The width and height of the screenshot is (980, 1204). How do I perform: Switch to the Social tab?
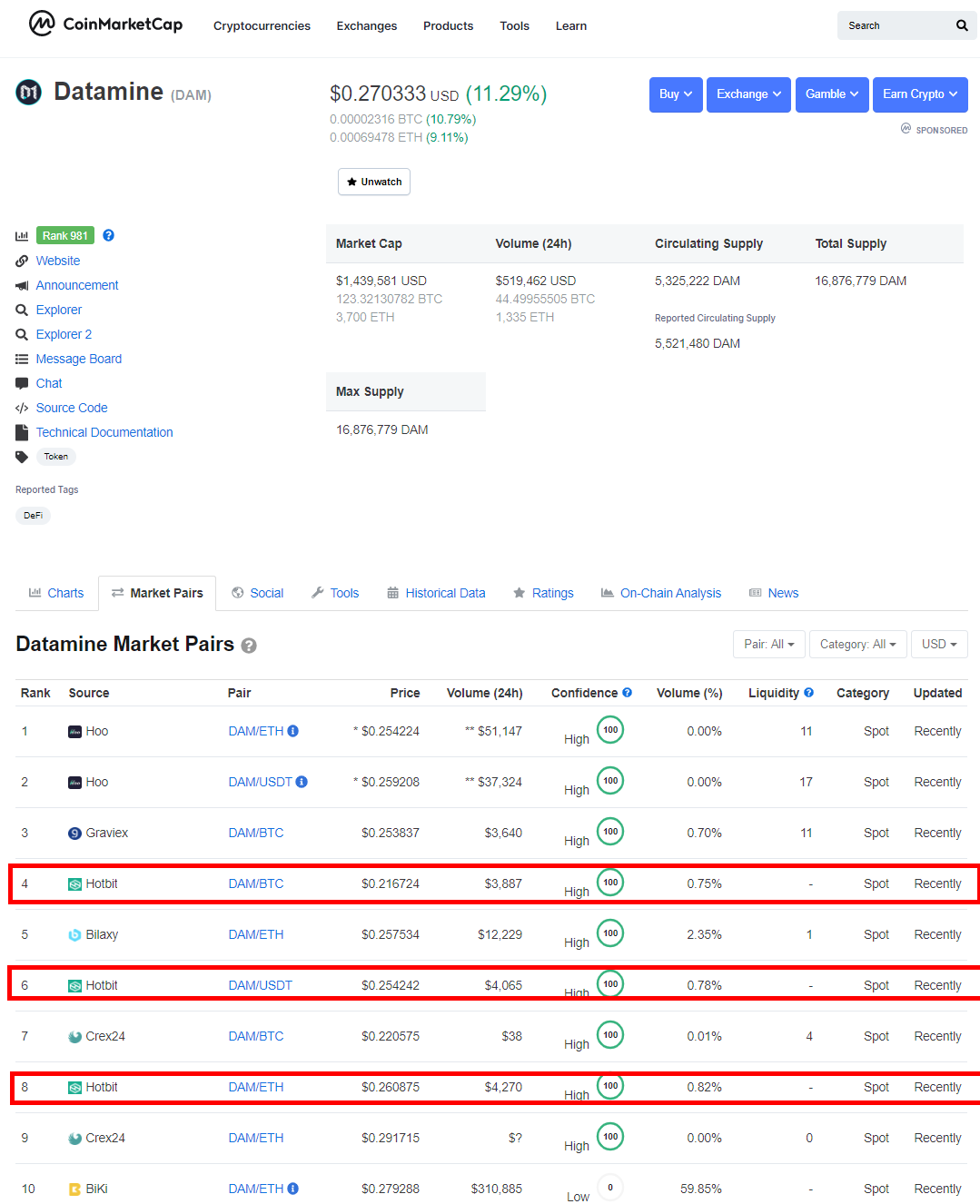258,593
